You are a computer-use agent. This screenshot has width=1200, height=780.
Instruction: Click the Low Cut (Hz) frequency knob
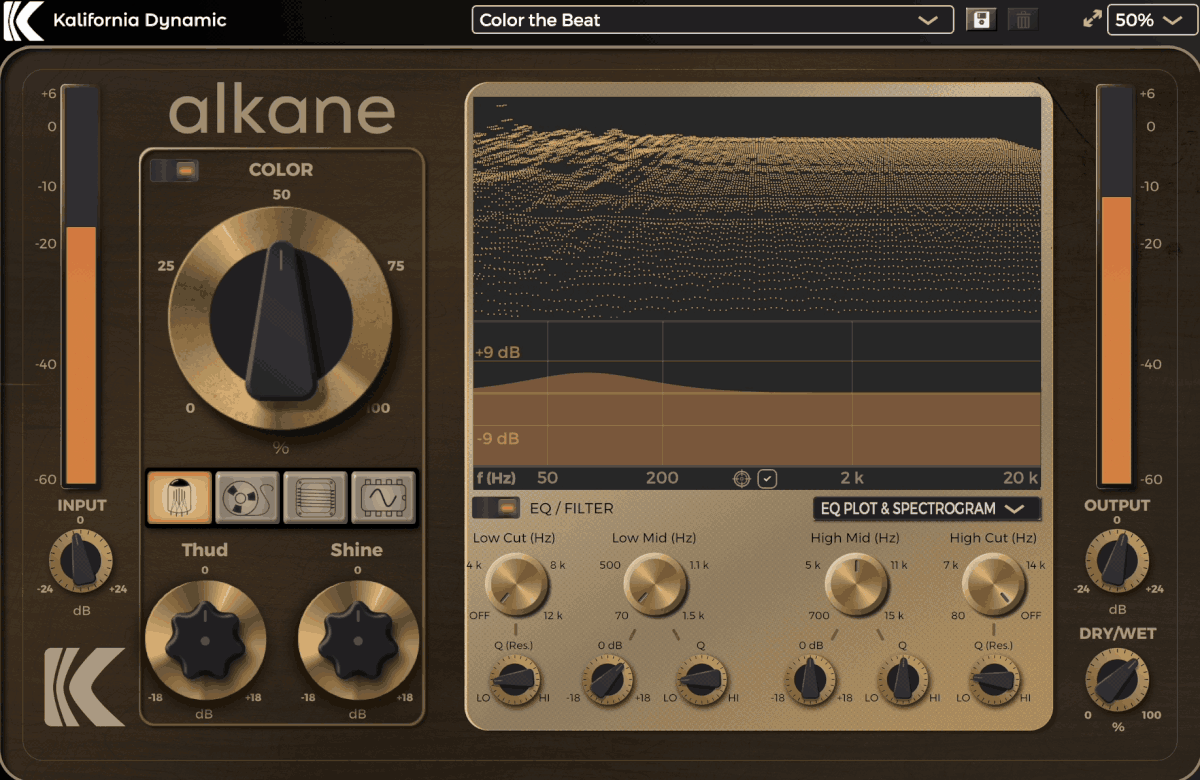click(x=518, y=586)
